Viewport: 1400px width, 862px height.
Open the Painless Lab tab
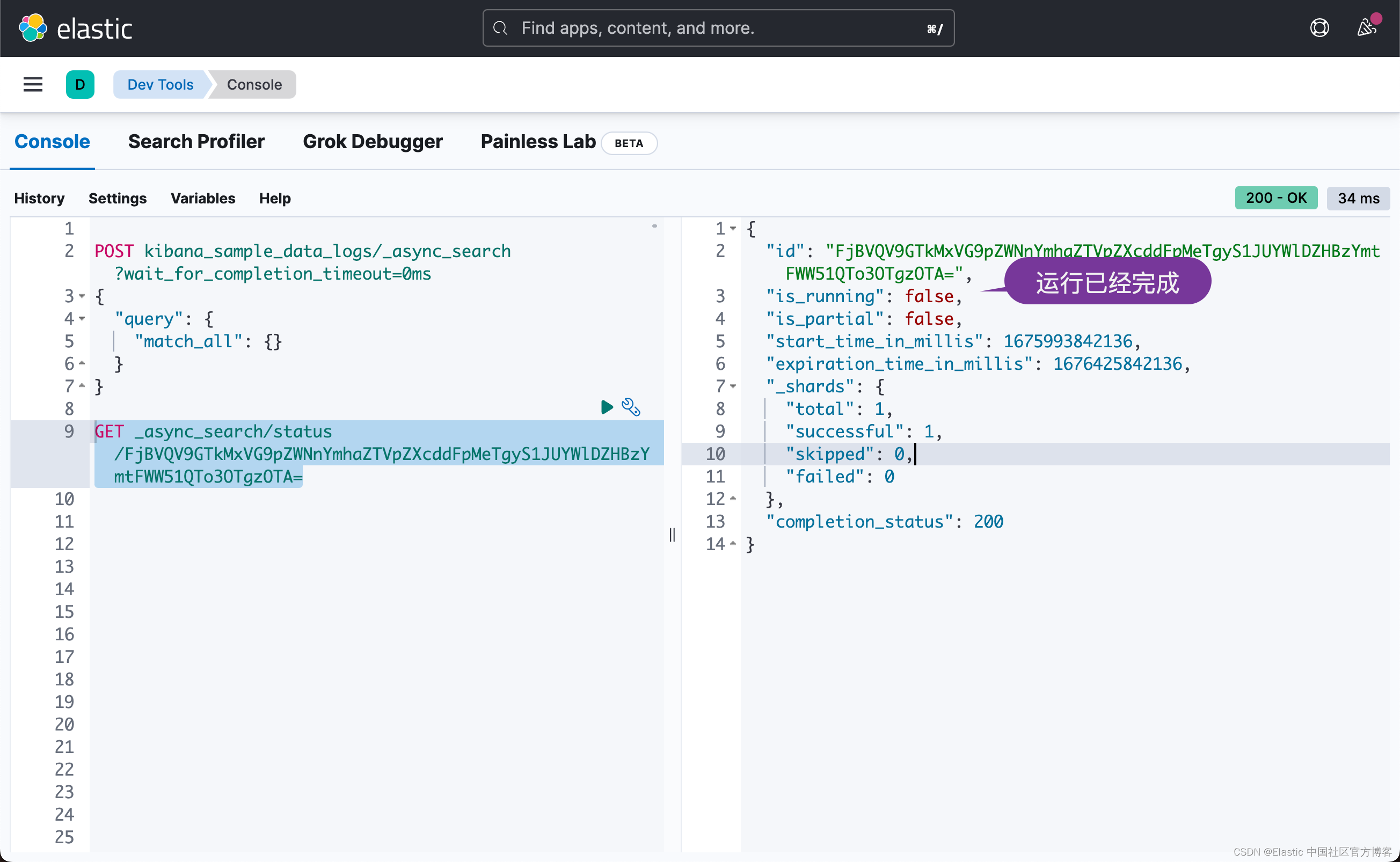[x=536, y=141]
